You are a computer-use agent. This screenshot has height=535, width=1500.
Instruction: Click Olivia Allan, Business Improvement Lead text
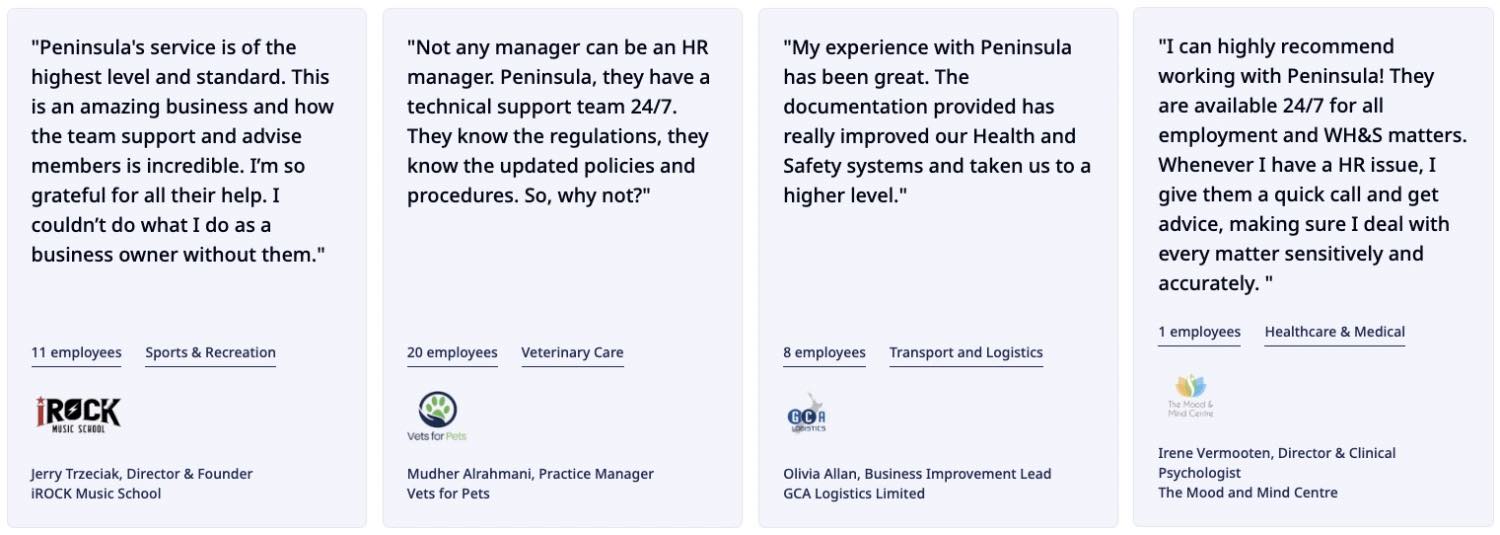(917, 474)
